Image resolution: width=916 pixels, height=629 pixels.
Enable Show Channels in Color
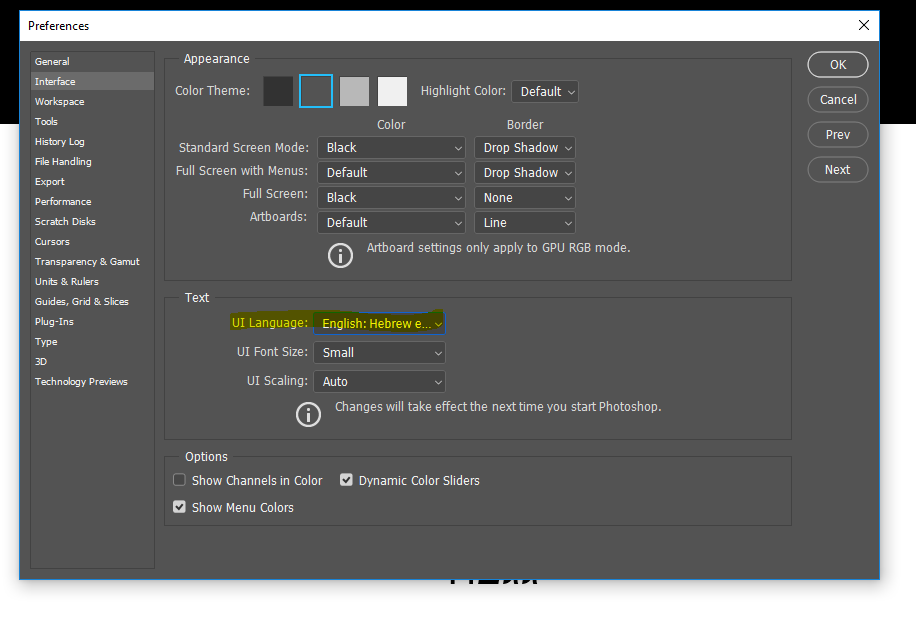179,480
